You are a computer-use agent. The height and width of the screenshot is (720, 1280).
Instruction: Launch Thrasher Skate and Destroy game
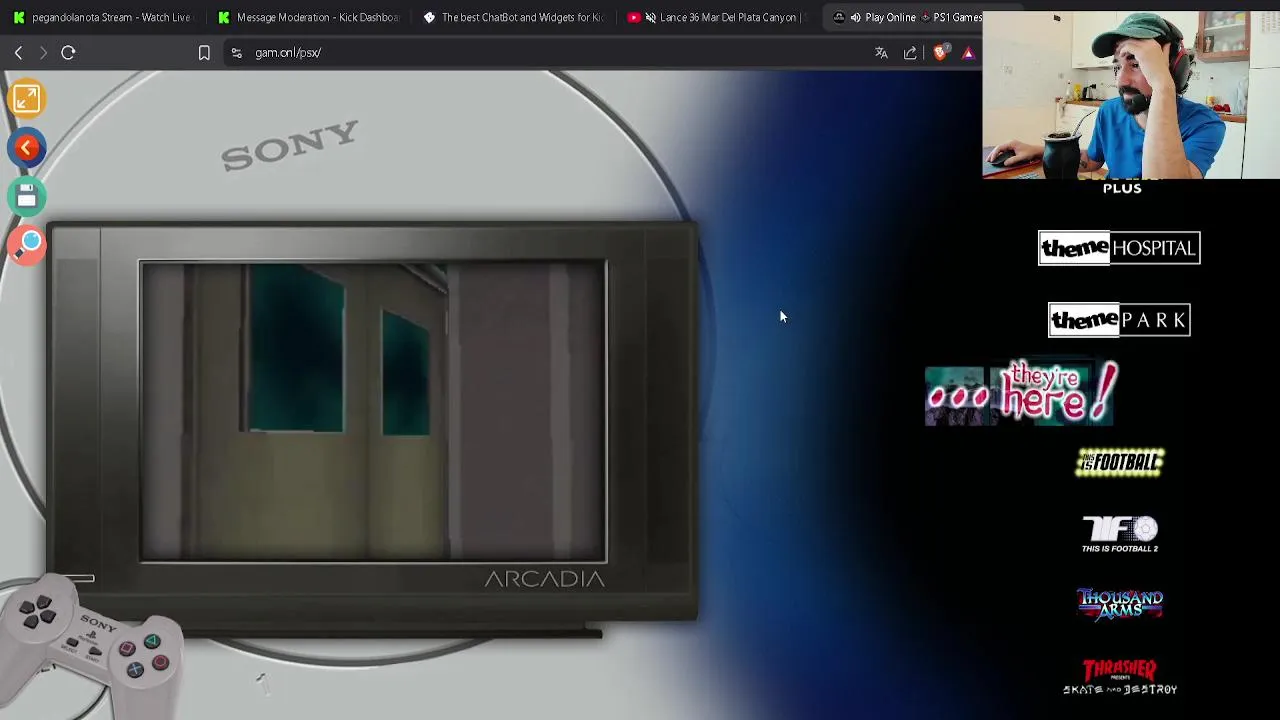tap(1120, 677)
